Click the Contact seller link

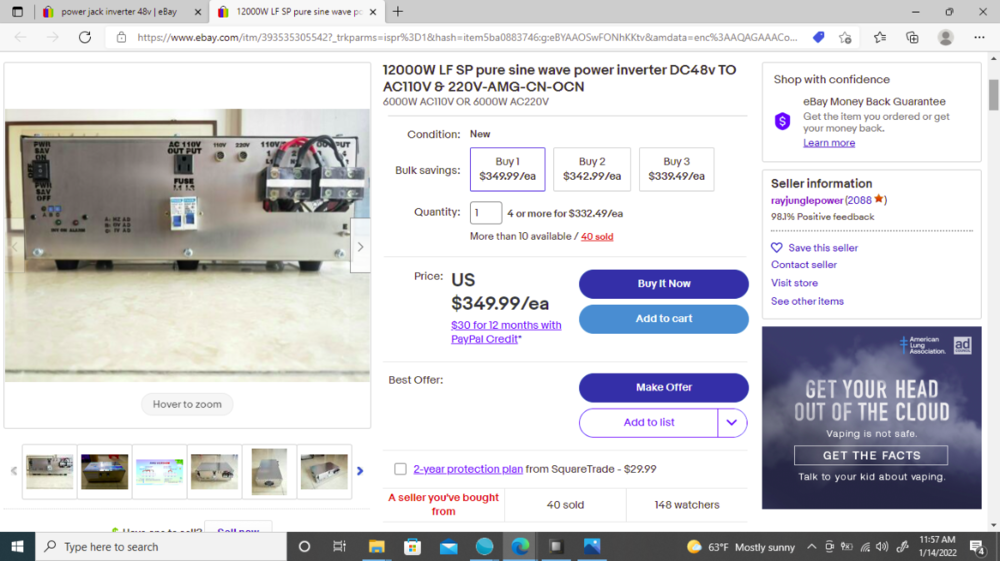(804, 265)
